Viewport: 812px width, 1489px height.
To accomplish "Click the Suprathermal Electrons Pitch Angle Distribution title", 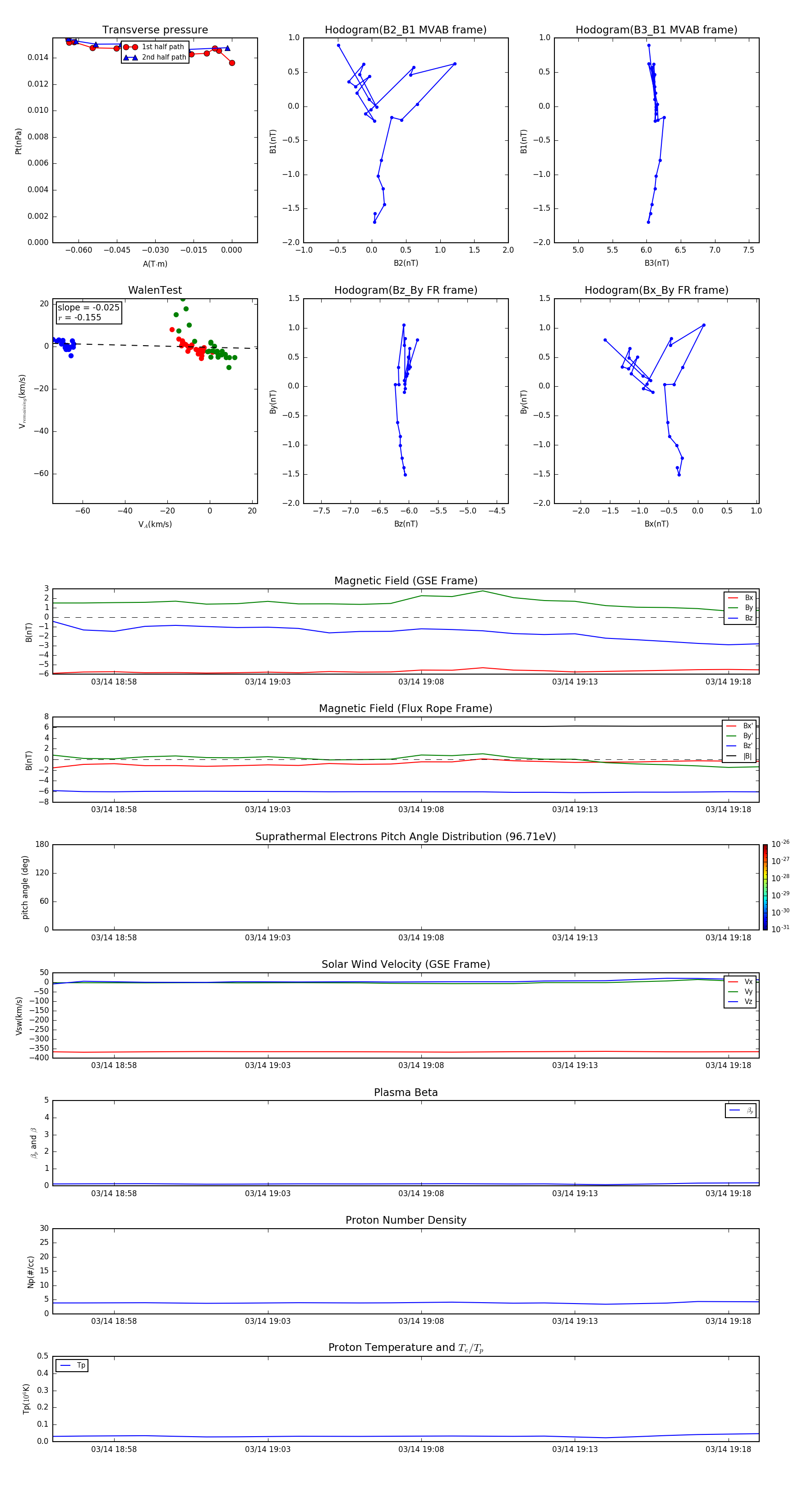I will [x=406, y=837].
